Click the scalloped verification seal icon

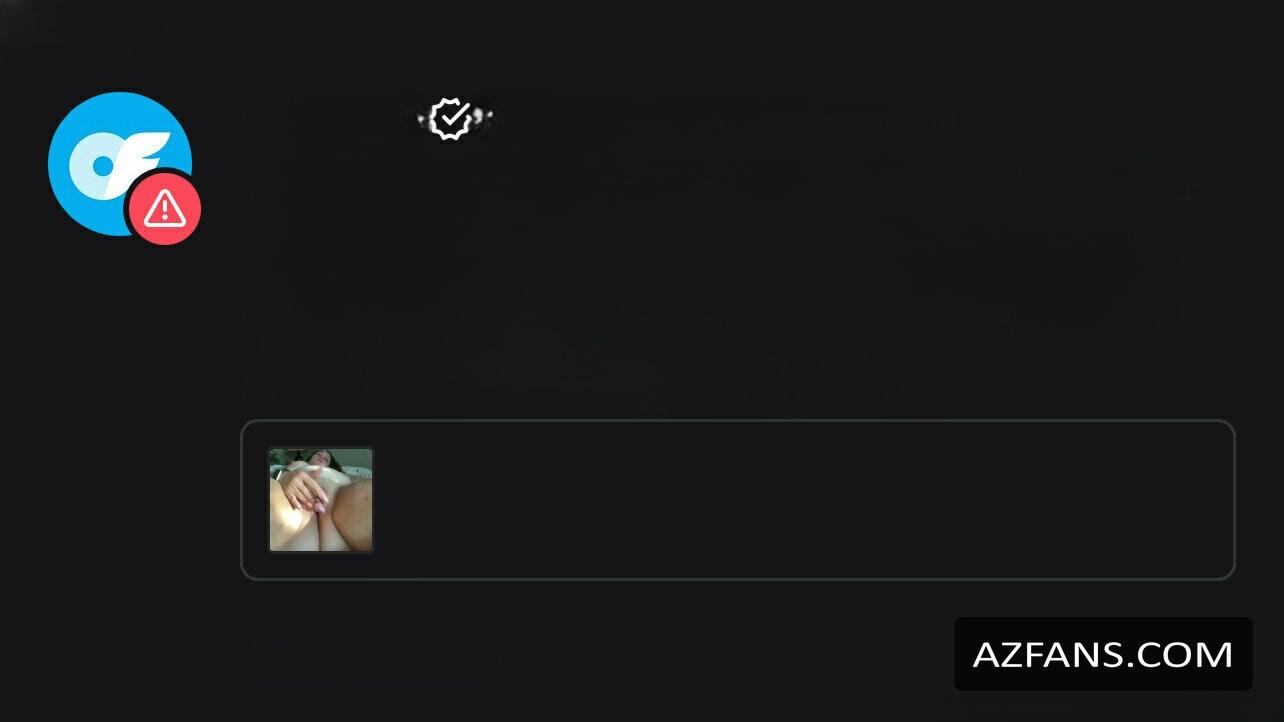[452, 119]
